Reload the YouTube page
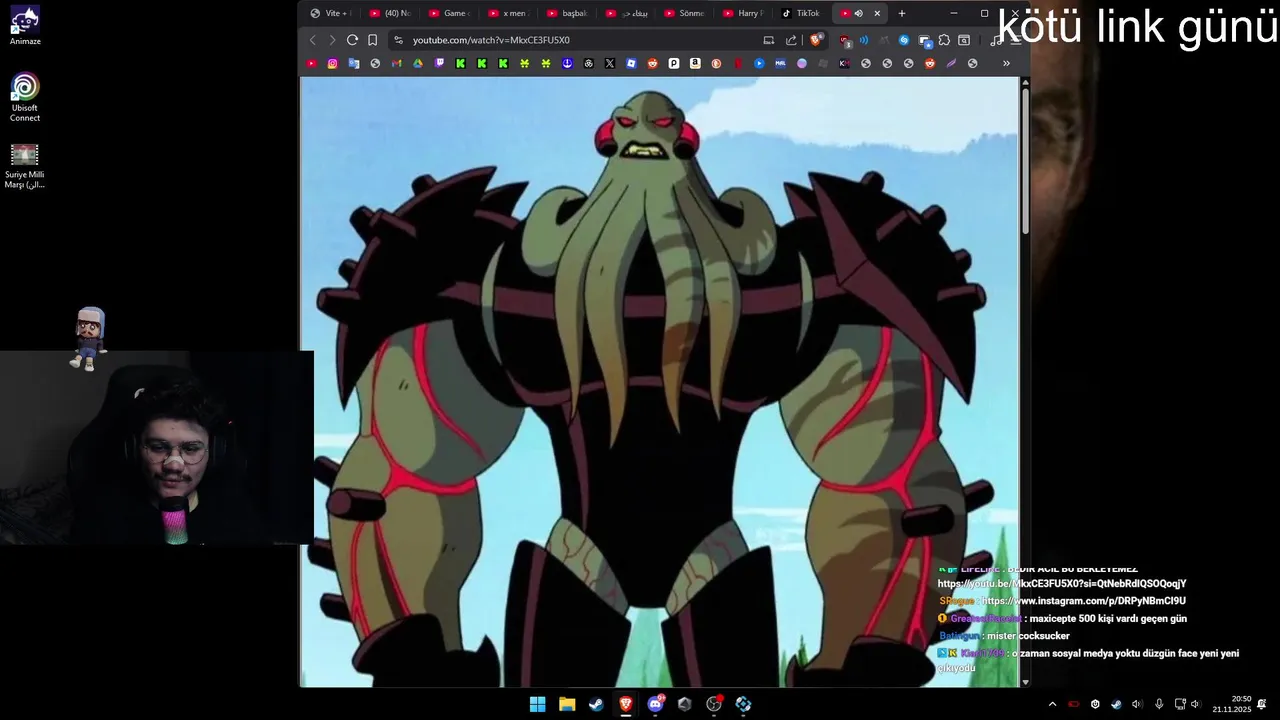The width and height of the screenshot is (1280, 720). click(352, 40)
